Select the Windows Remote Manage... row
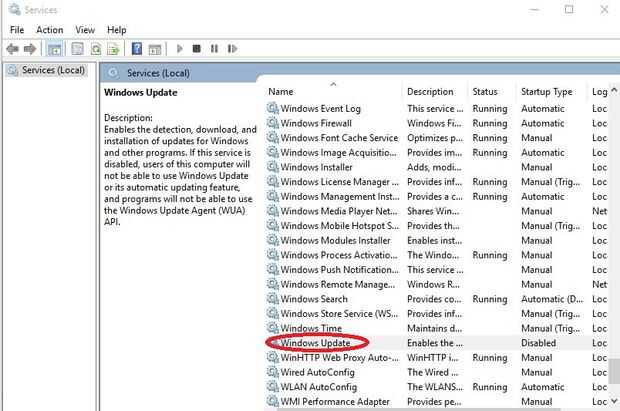Viewport: 620px width, 411px height. click(437, 284)
